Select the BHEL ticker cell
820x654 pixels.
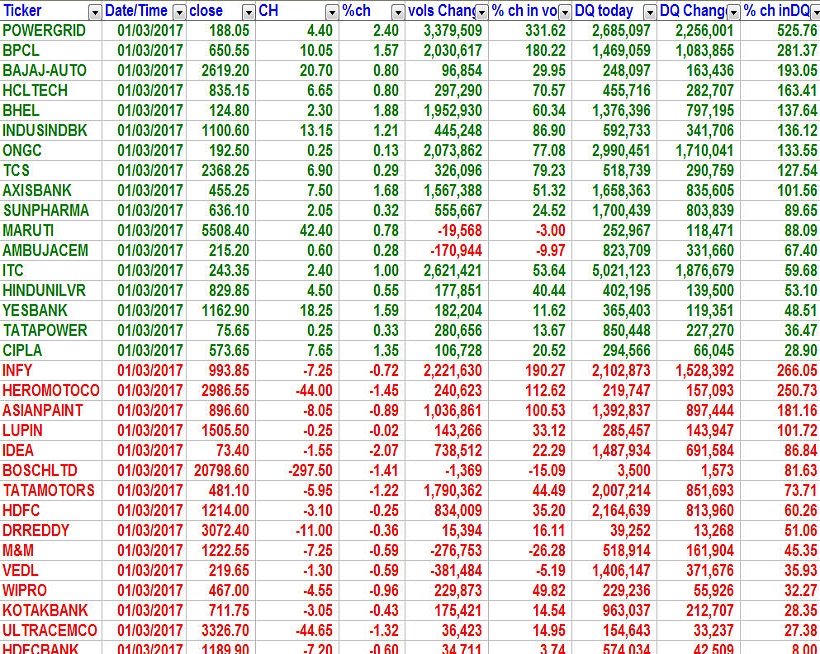51,111
